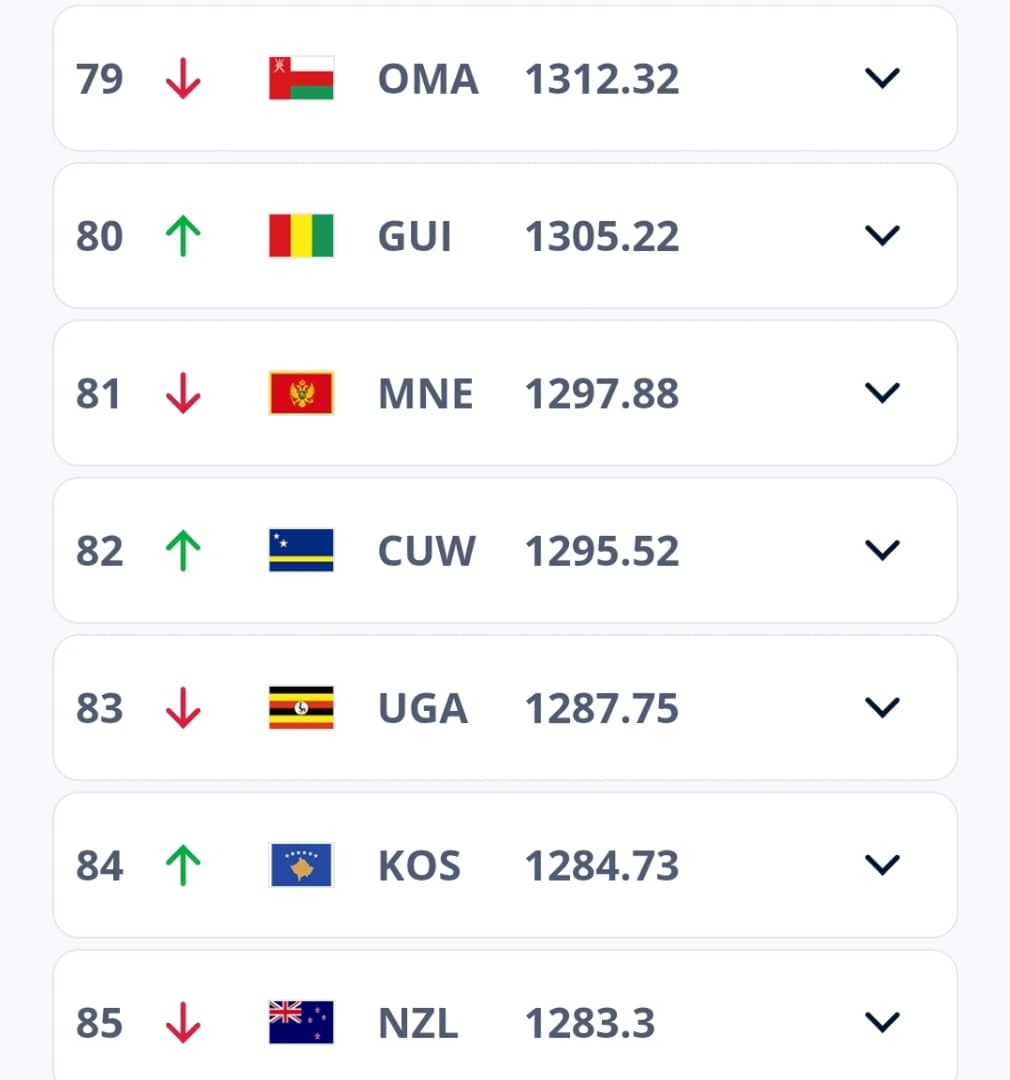The height and width of the screenshot is (1080, 1010).
Task: Click the Curaçao flag icon
Action: point(301,551)
